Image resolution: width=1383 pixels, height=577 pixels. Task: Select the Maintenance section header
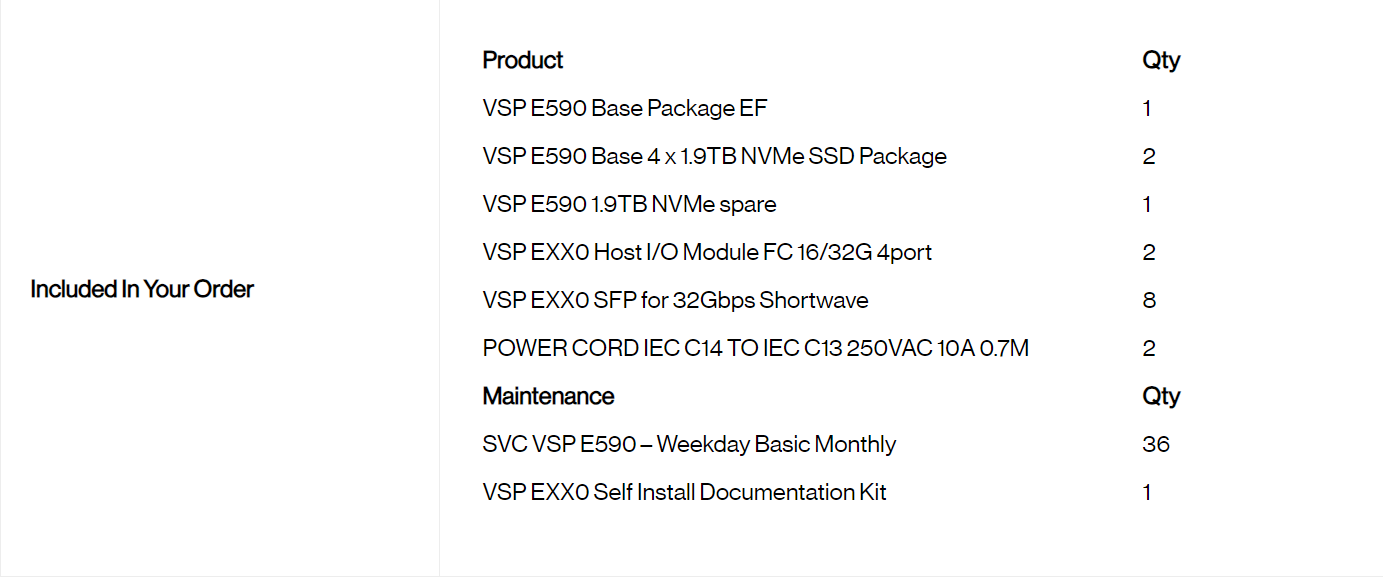tap(548, 396)
